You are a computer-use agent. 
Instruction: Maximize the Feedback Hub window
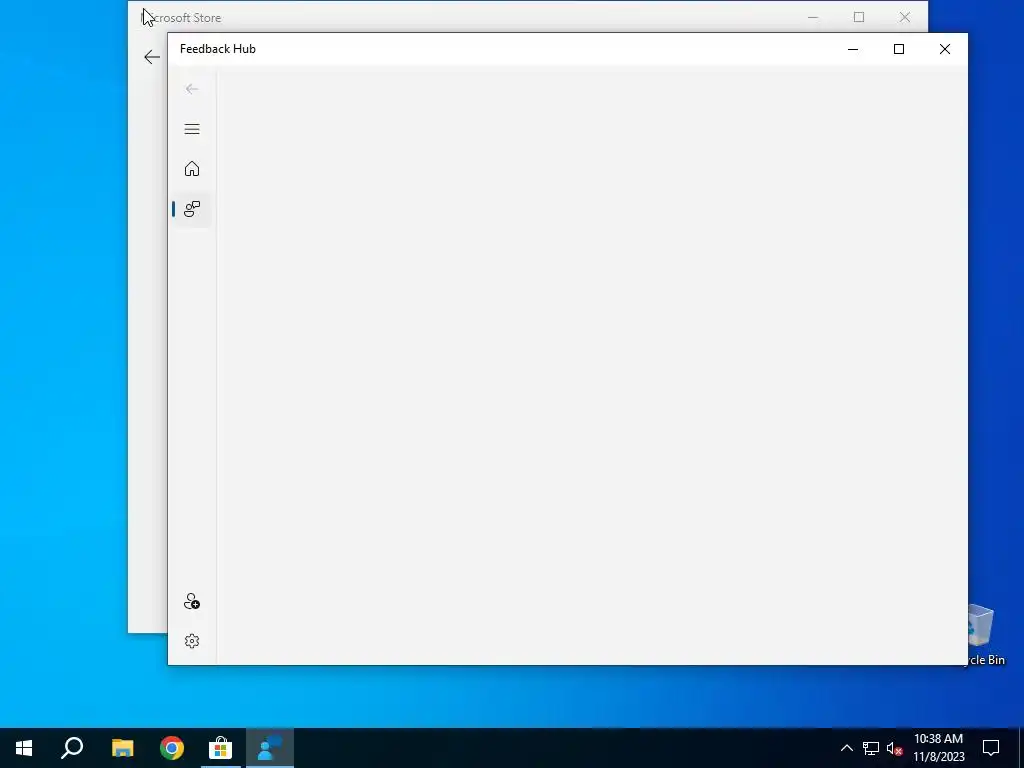click(899, 49)
